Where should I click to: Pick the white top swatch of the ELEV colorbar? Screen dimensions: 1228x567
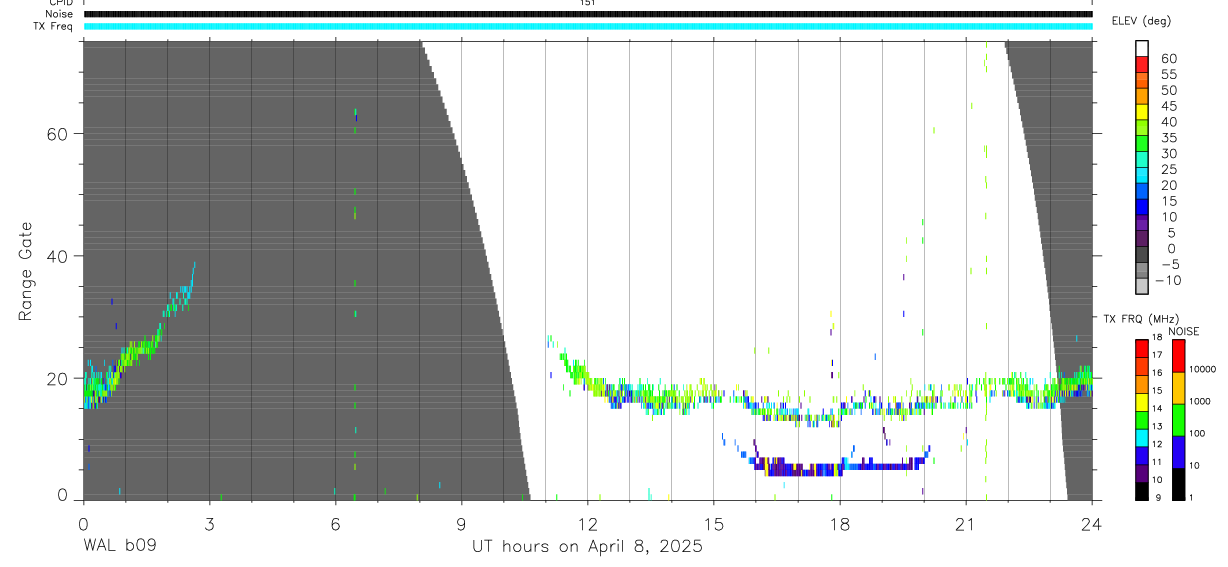pos(1142,50)
